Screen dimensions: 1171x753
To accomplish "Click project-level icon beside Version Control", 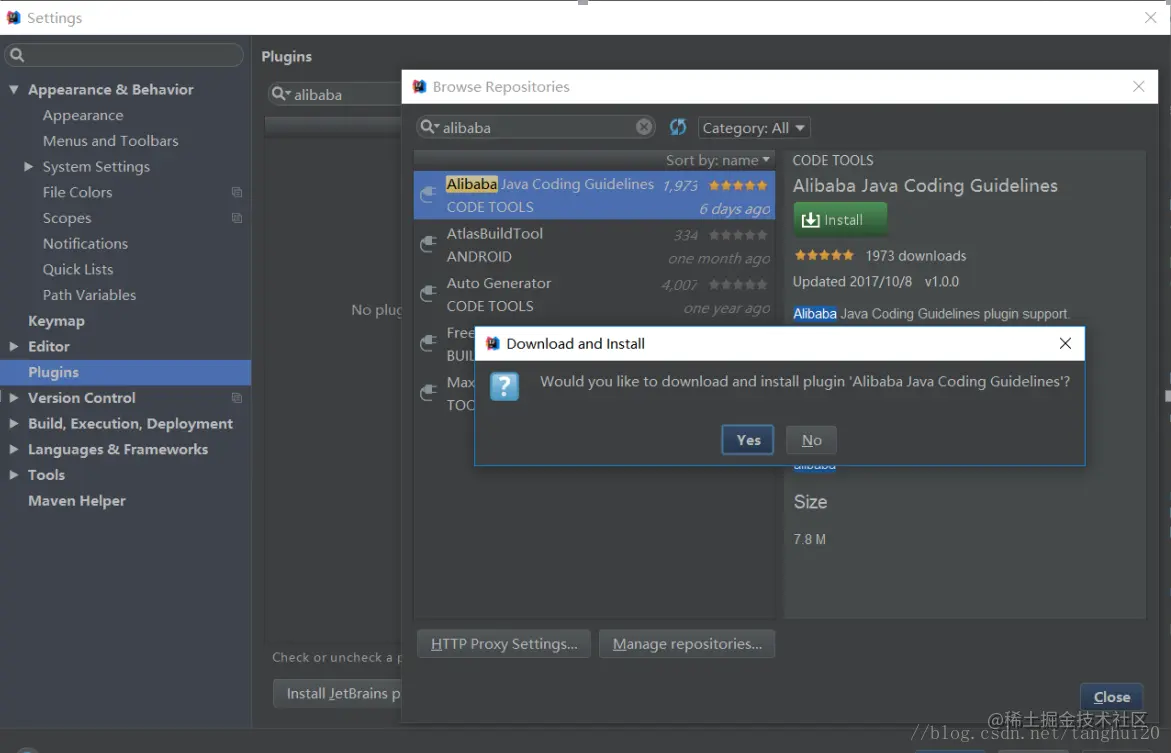I will tap(237, 397).
